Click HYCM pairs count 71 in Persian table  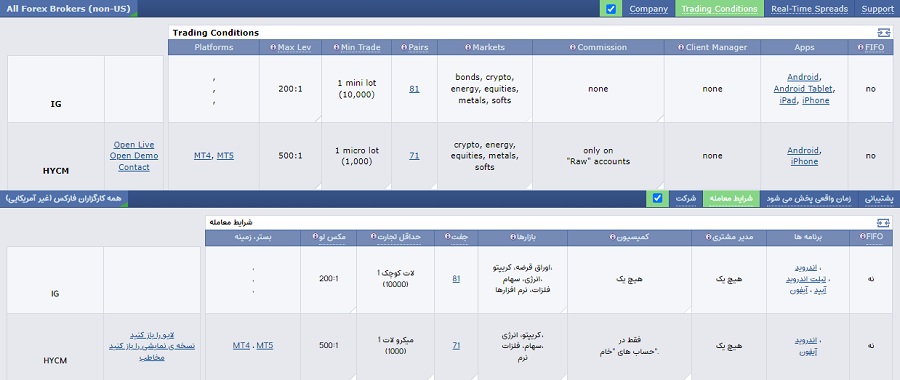tap(456, 346)
